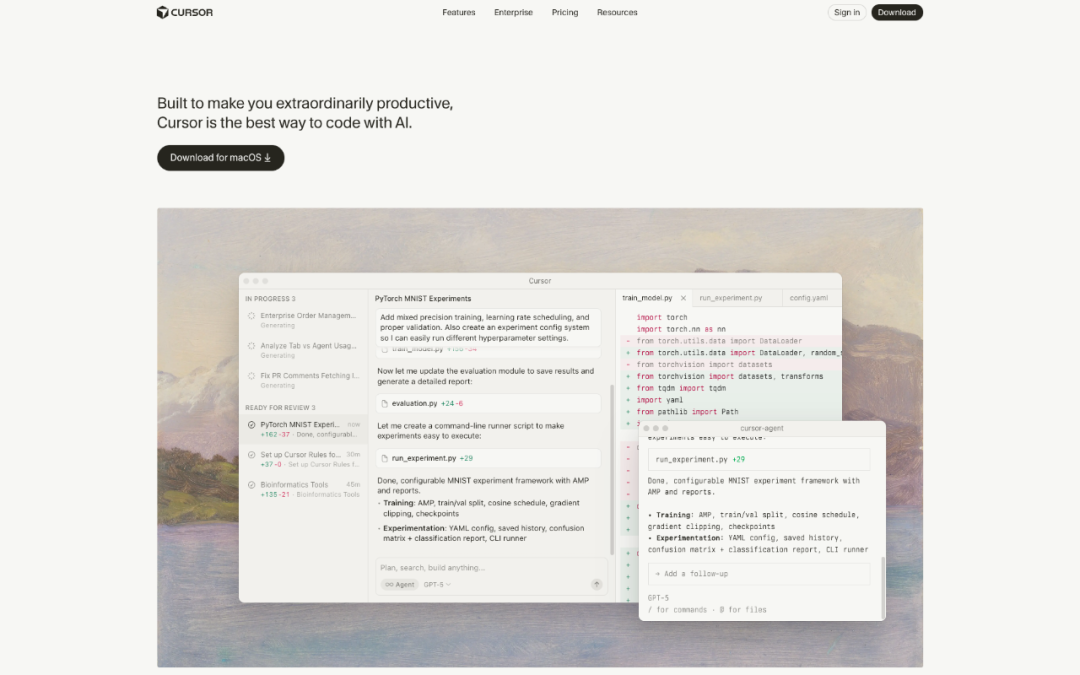
Task: Open the run_experiment.py file chip in chat
Action: tap(488, 458)
